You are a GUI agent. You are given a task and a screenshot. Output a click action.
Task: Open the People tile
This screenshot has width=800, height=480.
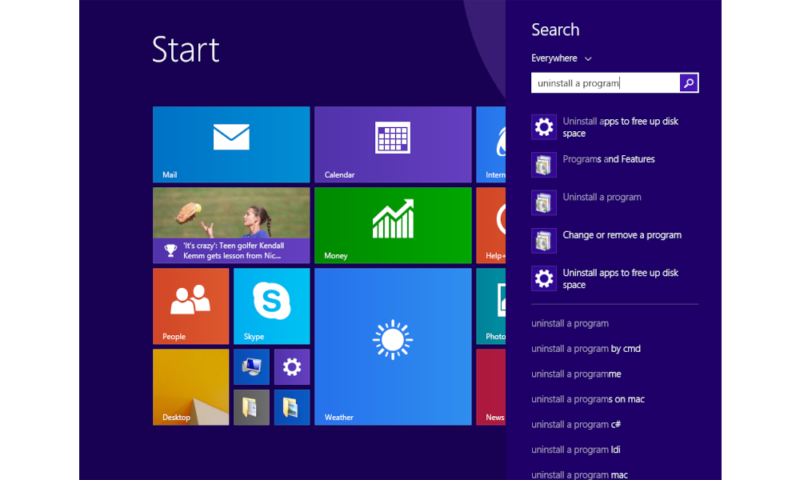click(191, 306)
